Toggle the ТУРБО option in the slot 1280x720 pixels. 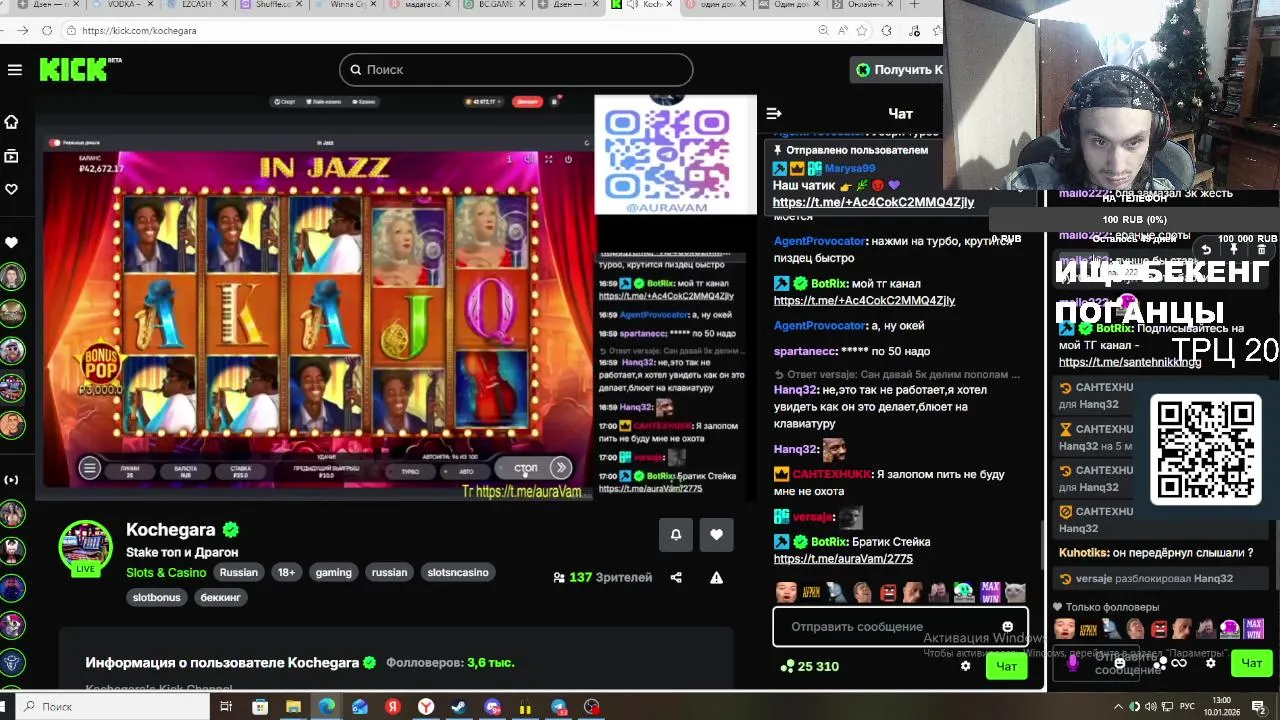(410, 471)
